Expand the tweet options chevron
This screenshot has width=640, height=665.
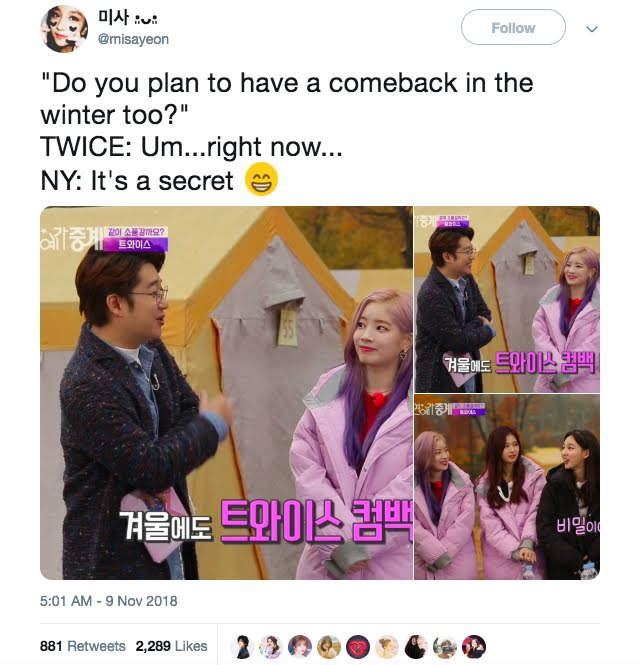click(x=592, y=29)
